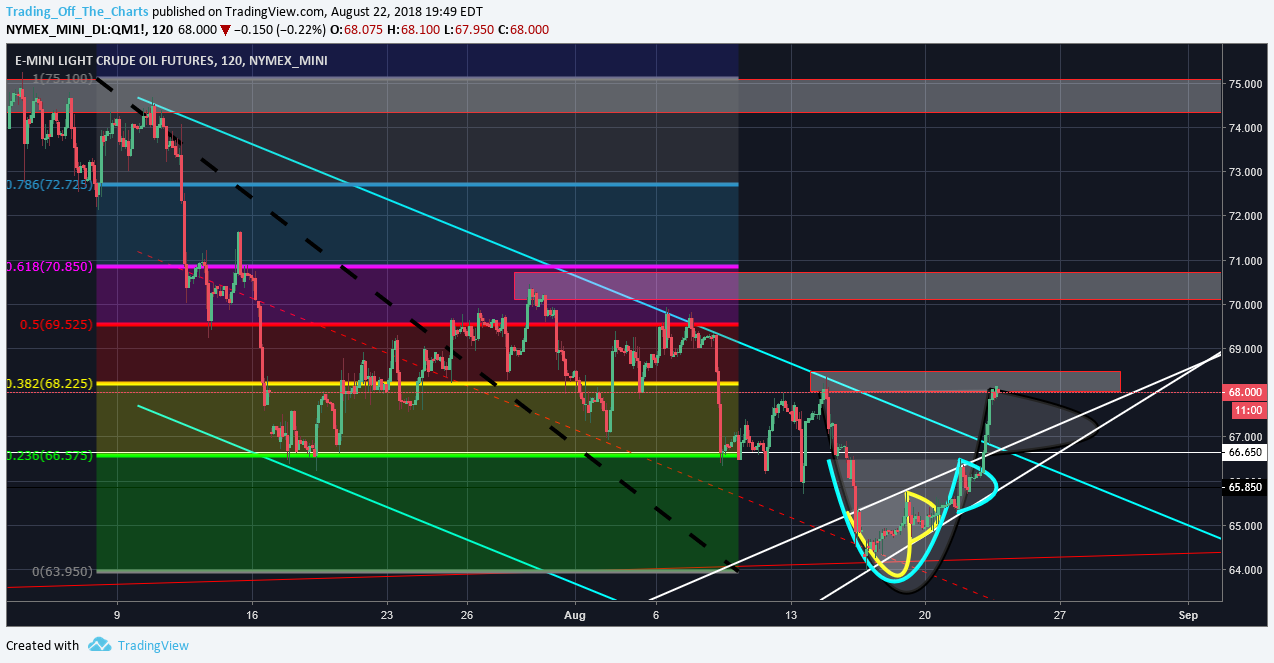
Task: Click the 11:00 countdown timer label
Action: point(1247,410)
